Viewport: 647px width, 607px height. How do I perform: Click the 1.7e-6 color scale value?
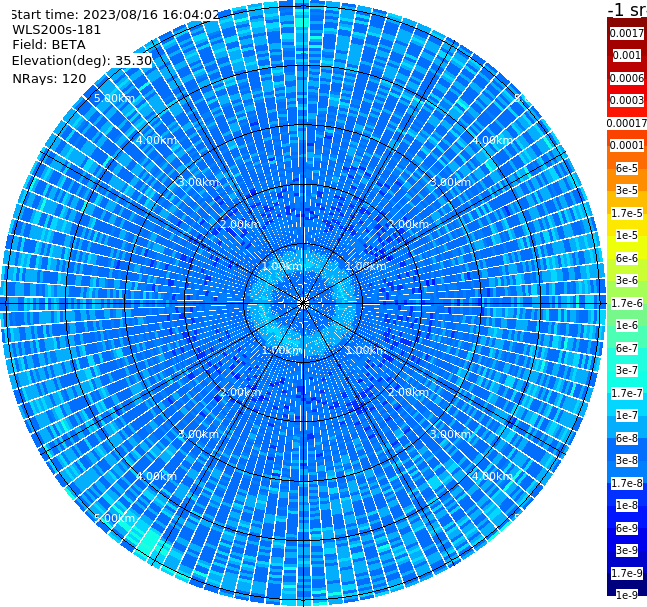coord(627,303)
